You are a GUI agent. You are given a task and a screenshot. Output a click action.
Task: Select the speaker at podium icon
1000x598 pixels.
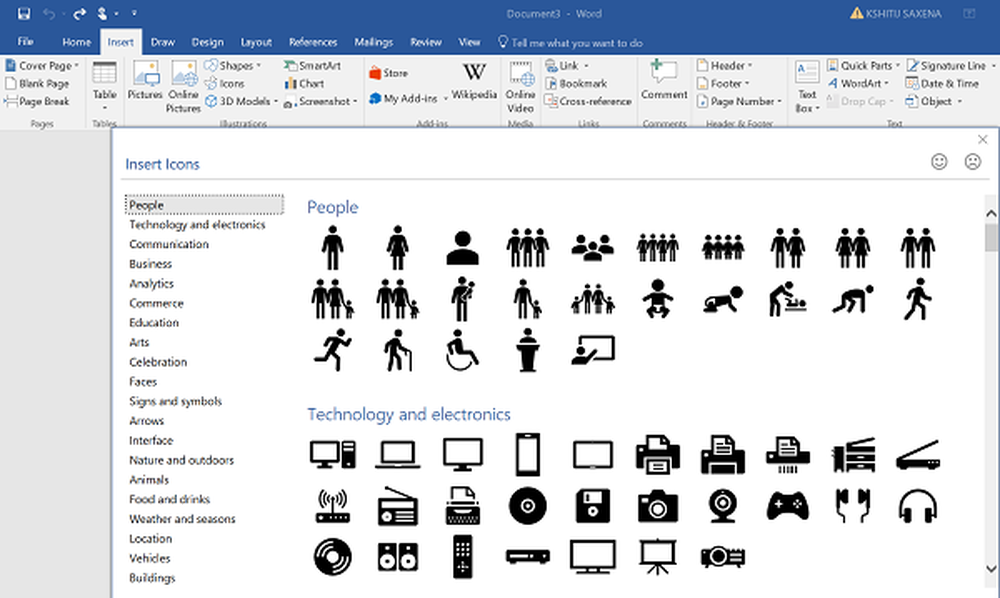tap(527, 350)
